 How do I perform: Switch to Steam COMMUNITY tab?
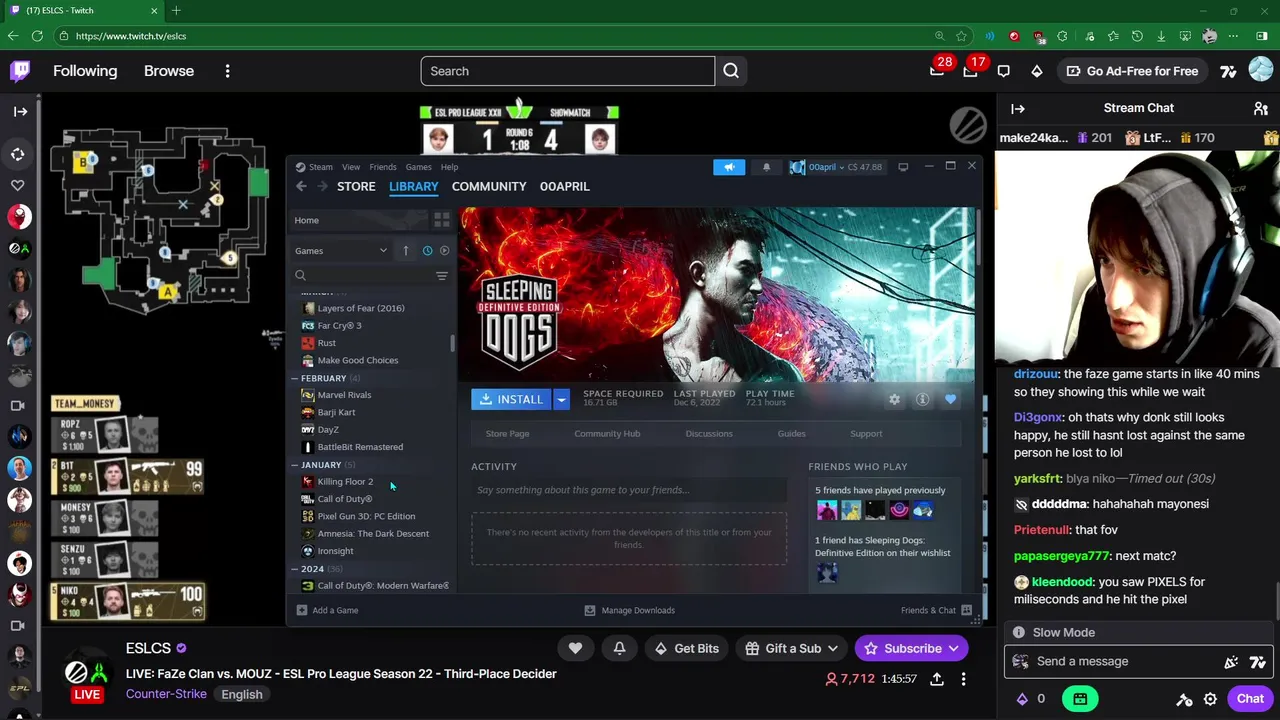[489, 186]
